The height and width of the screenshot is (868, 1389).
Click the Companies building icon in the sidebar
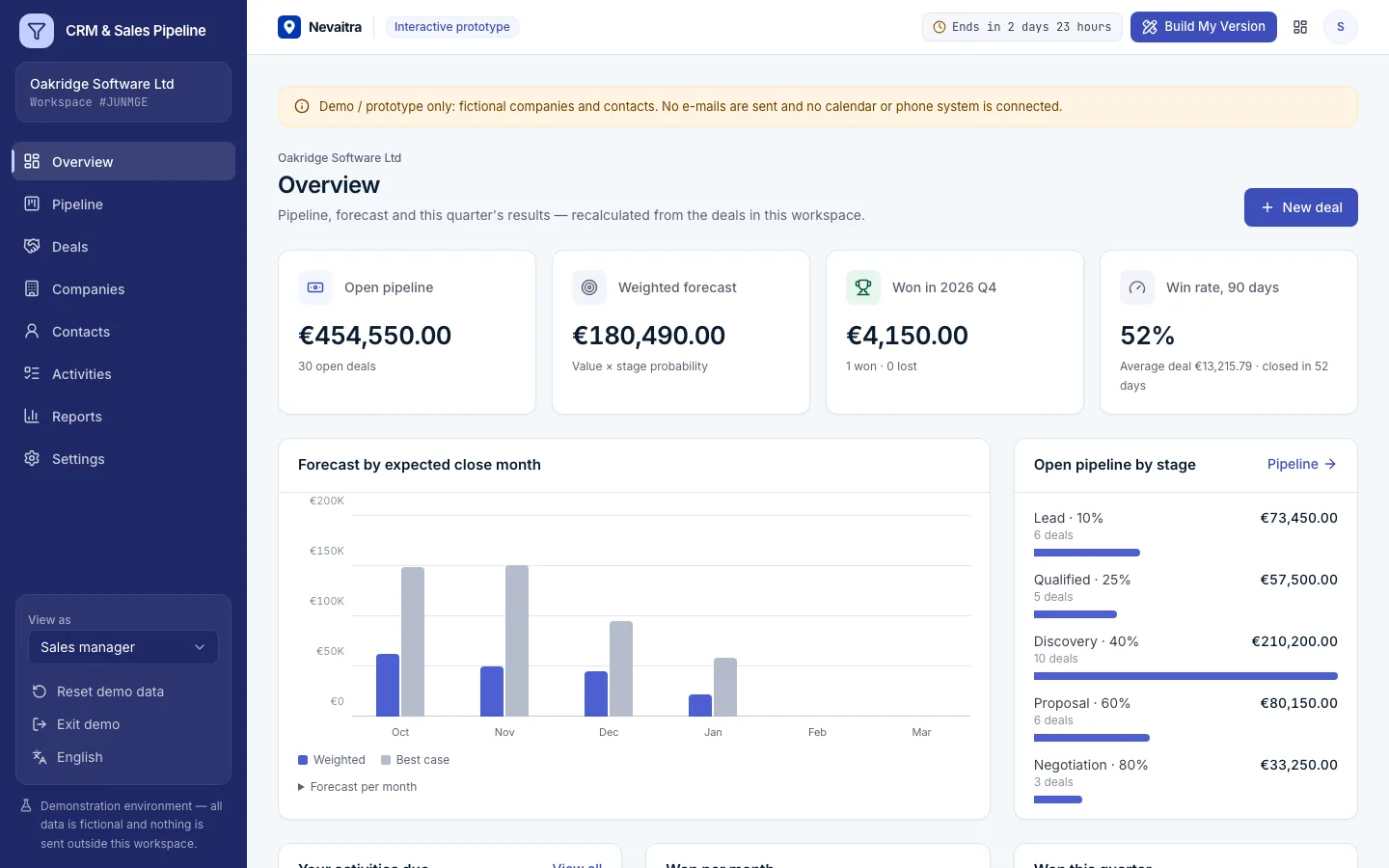pos(32,288)
